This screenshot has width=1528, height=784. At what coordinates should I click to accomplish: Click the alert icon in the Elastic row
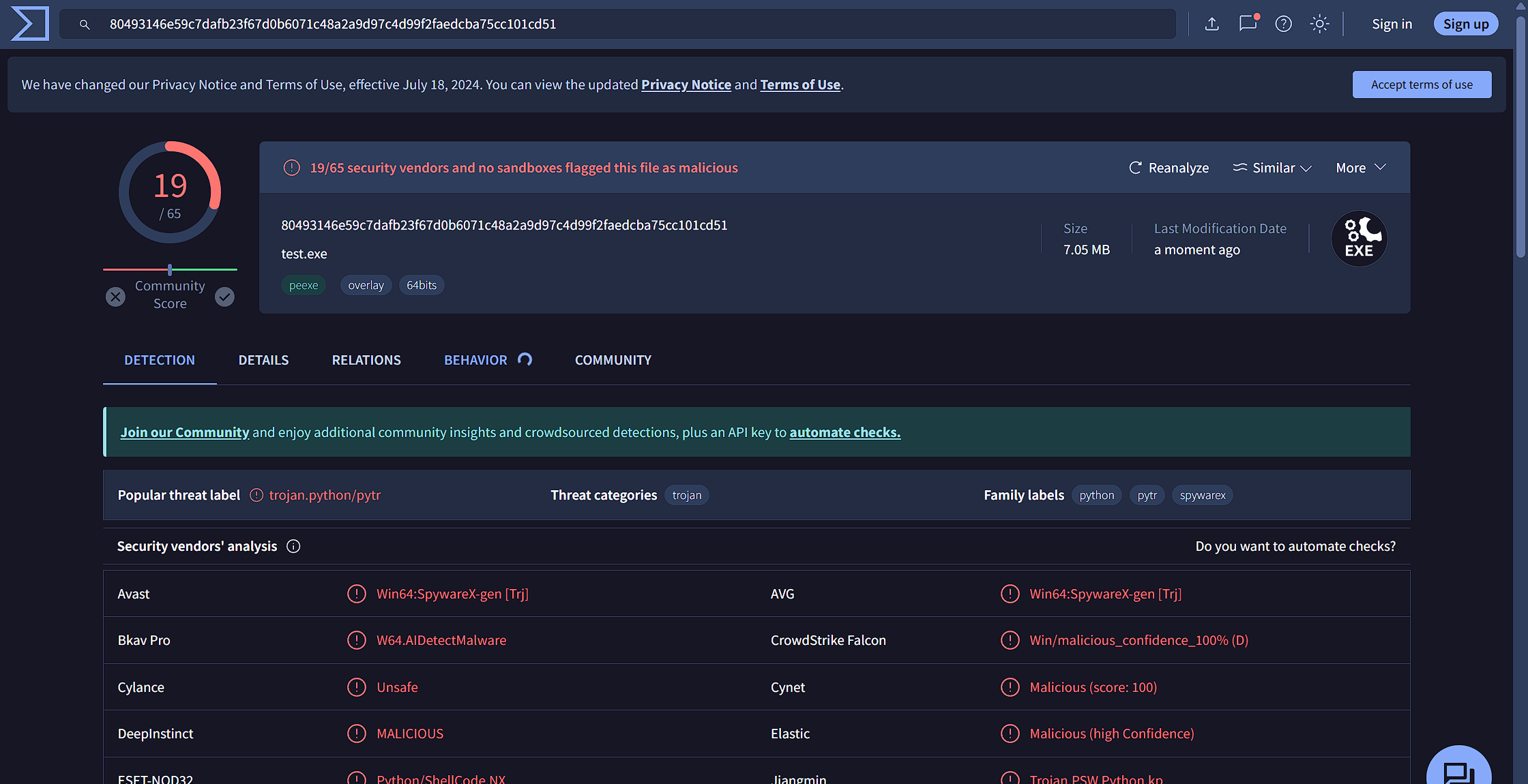coord(1010,734)
